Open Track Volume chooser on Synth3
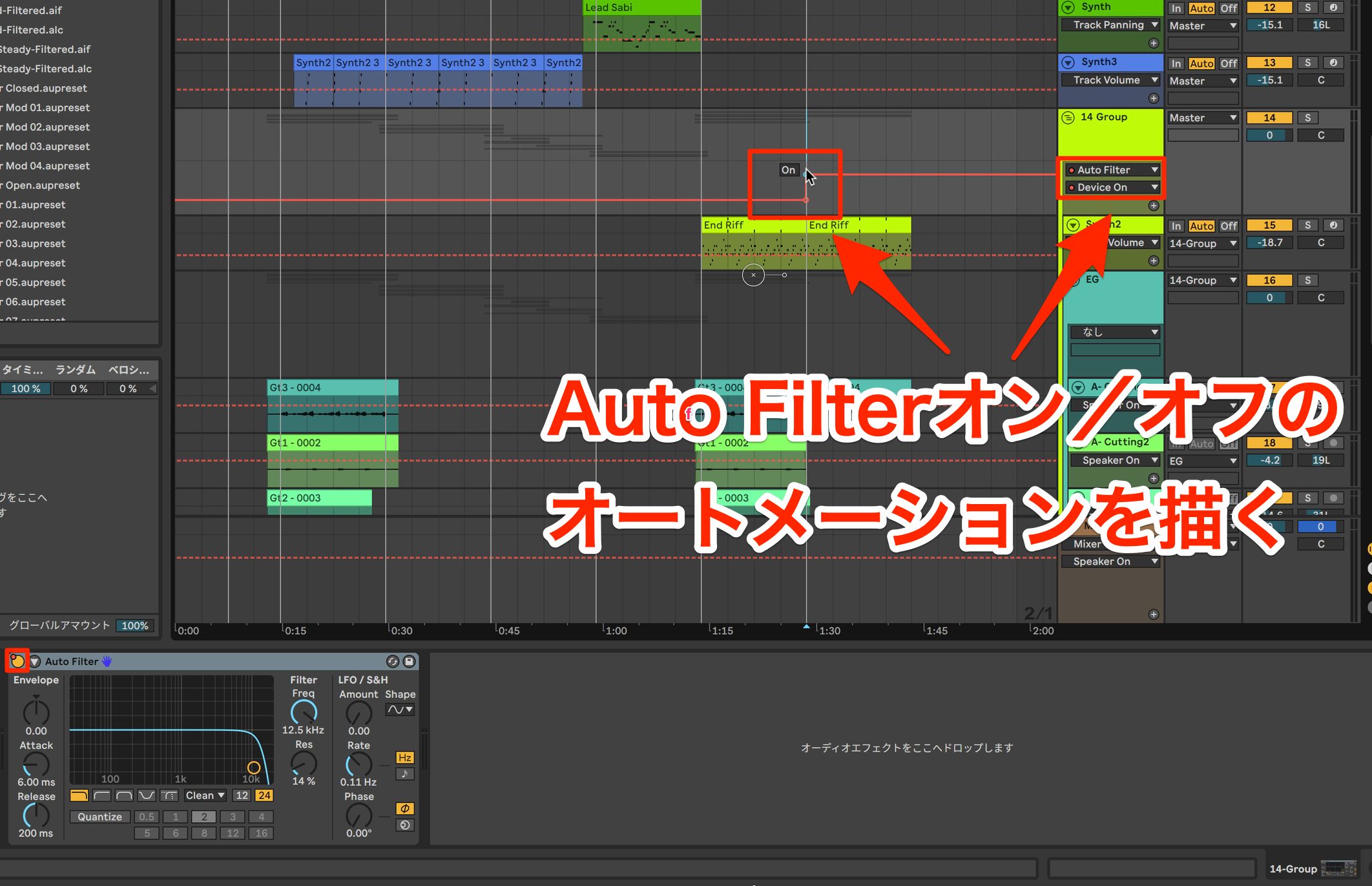Image resolution: width=1372 pixels, height=886 pixels. pyautogui.click(x=1111, y=80)
